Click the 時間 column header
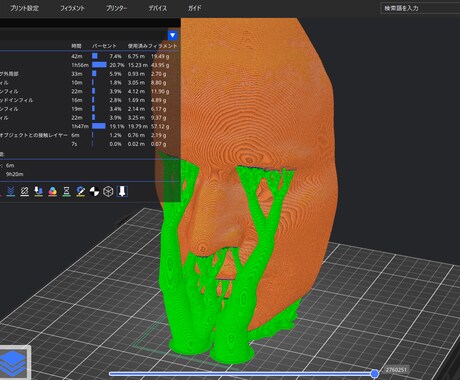Screen dimensions: 460x380 pyautogui.click(x=76, y=46)
